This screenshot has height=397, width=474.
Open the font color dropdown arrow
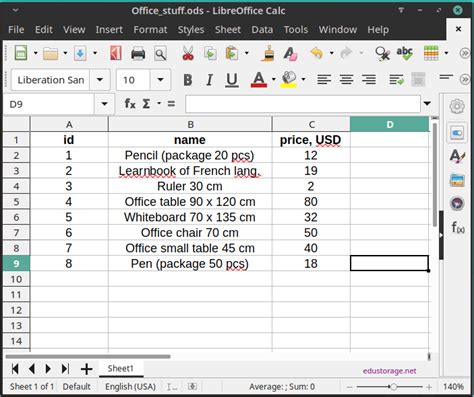[x=274, y=79]
